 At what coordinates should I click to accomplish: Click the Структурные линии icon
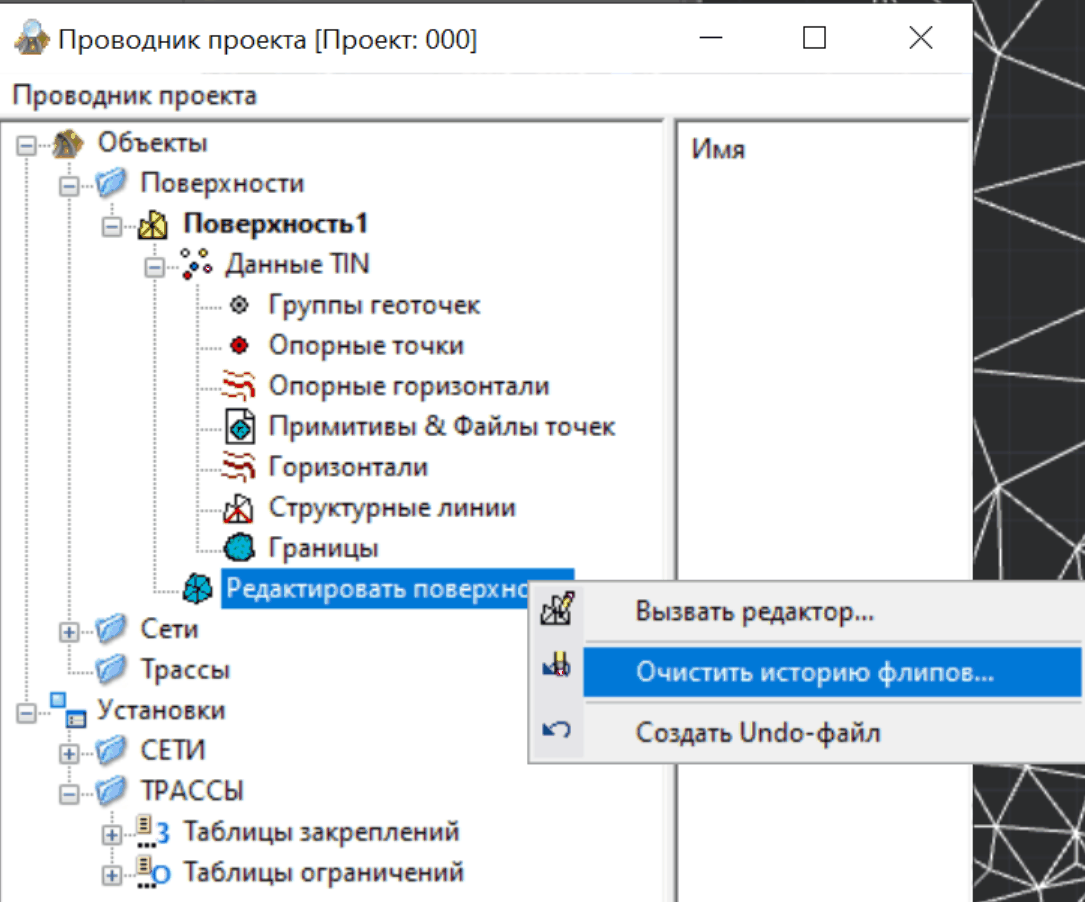(x=239, y=508)
